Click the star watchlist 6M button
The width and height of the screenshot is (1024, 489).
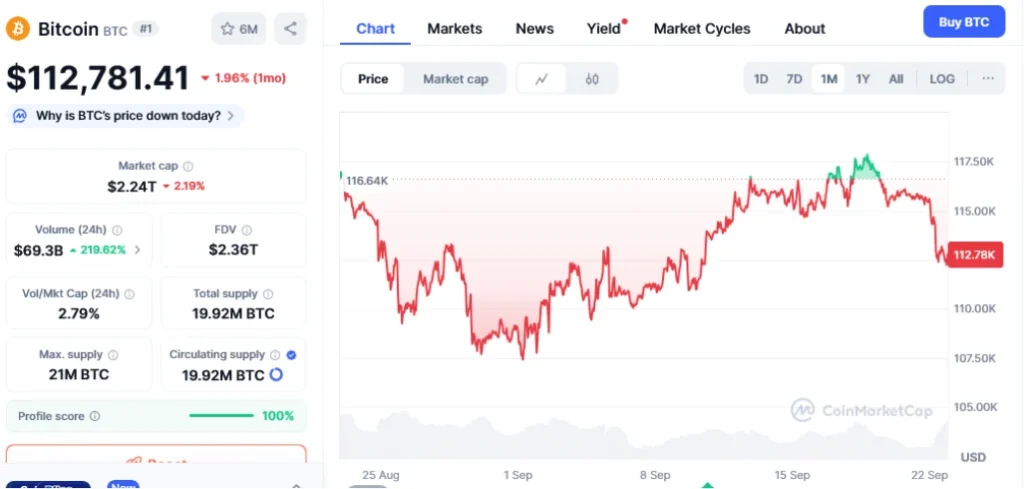[238, 28]
